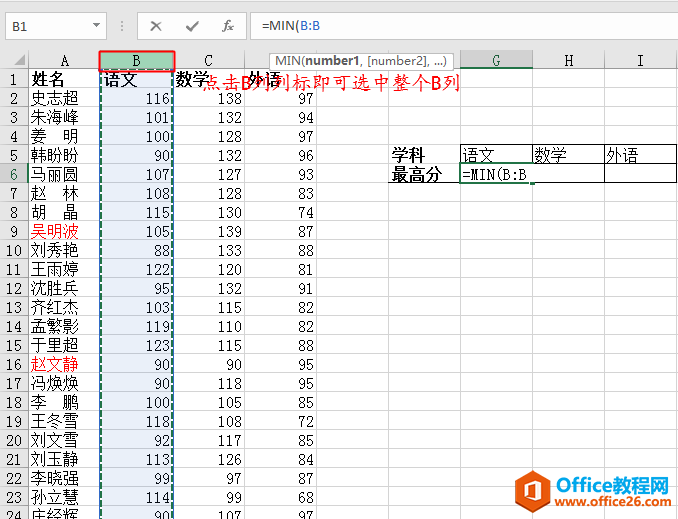Screen dimensions: 678x519
Task: Click 语文 score 116 for 史志超
Action: (137, 98)
